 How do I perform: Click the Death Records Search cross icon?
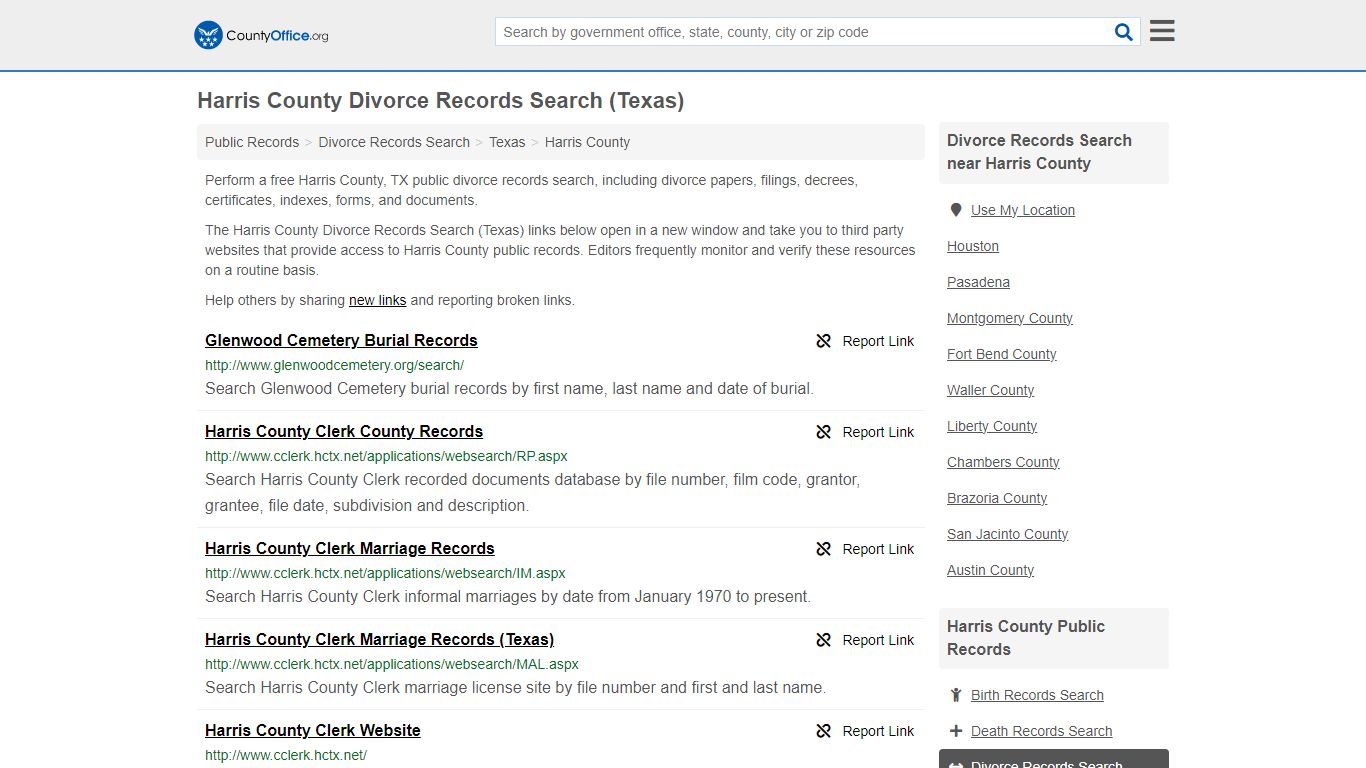coord(956,731)
